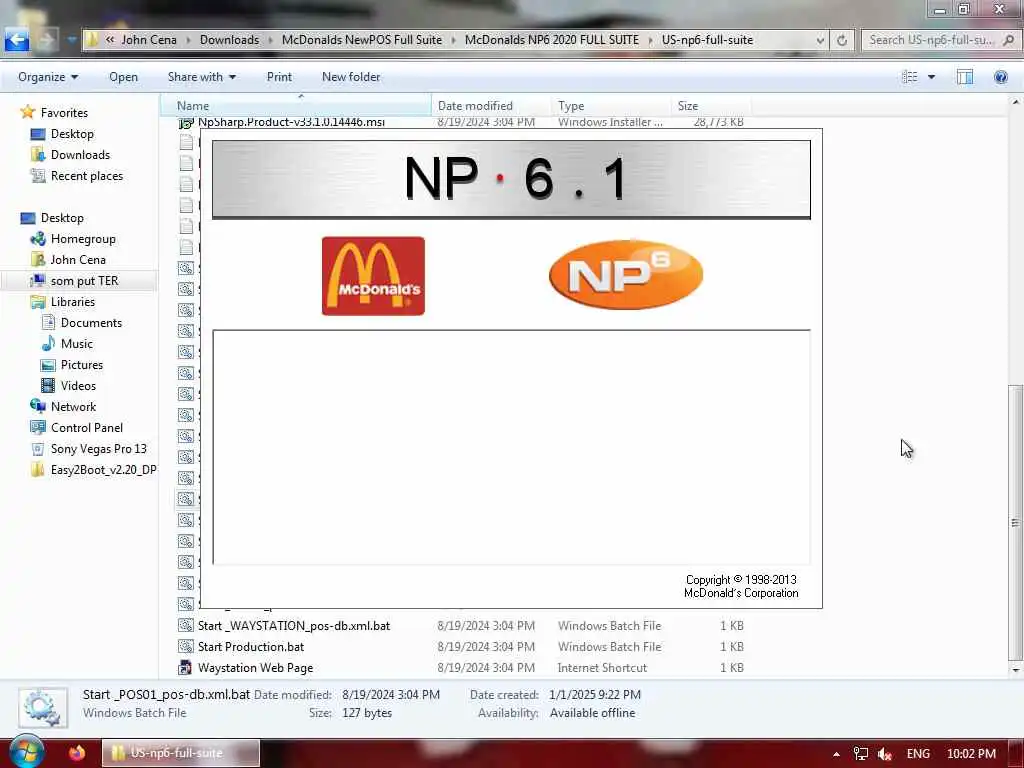Click the McDonald's logo in splash screen
Viewport: 1024px width, 768px height.
click(373, 276)
